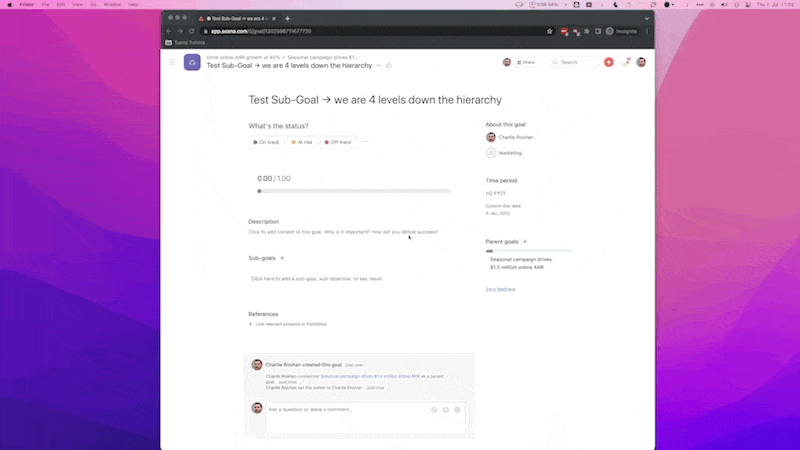Open the tab search chevron
Image resolution: width=800 pixels, height=450 pixels.
point(647,18)
